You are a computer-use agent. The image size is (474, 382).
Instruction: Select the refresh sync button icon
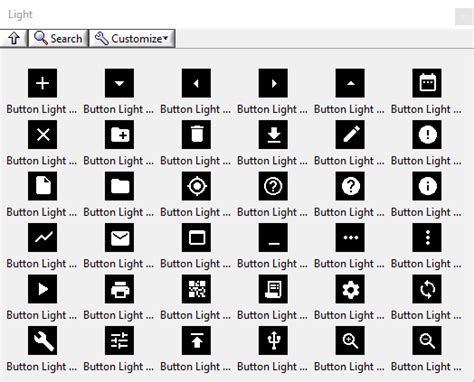(x=427, y=289)
